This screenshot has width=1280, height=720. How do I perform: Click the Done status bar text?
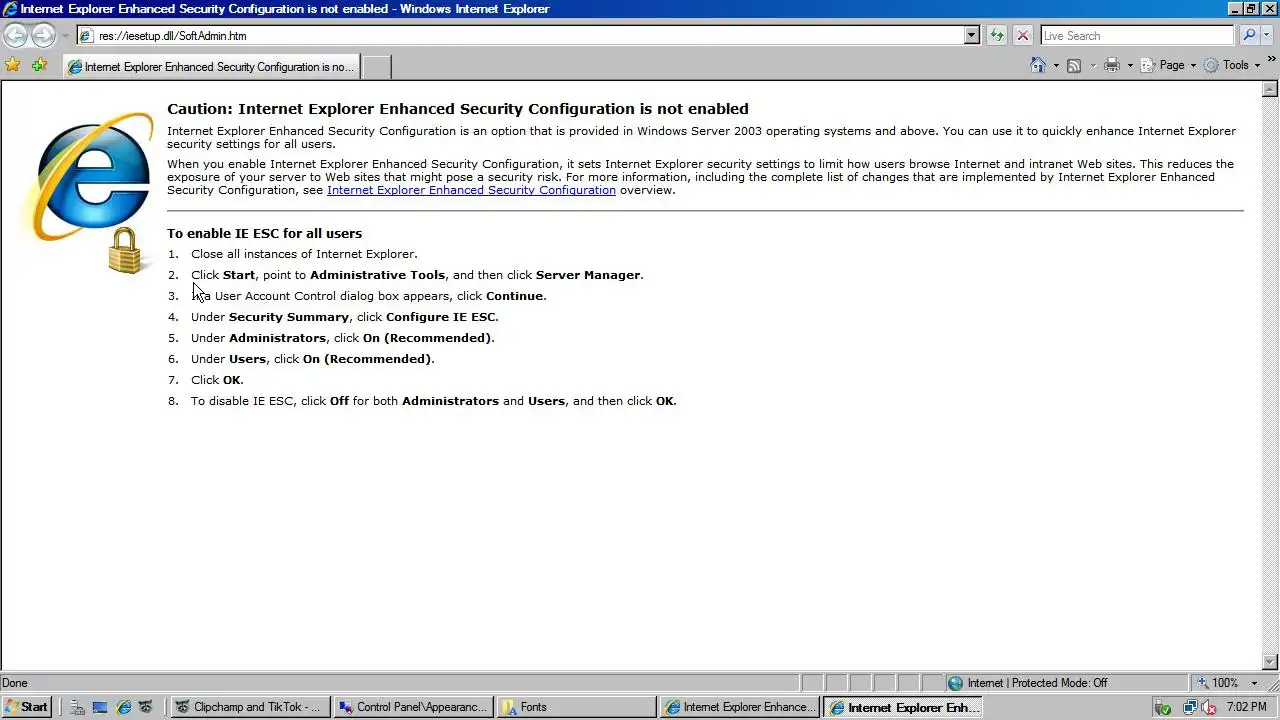(15, 683)
